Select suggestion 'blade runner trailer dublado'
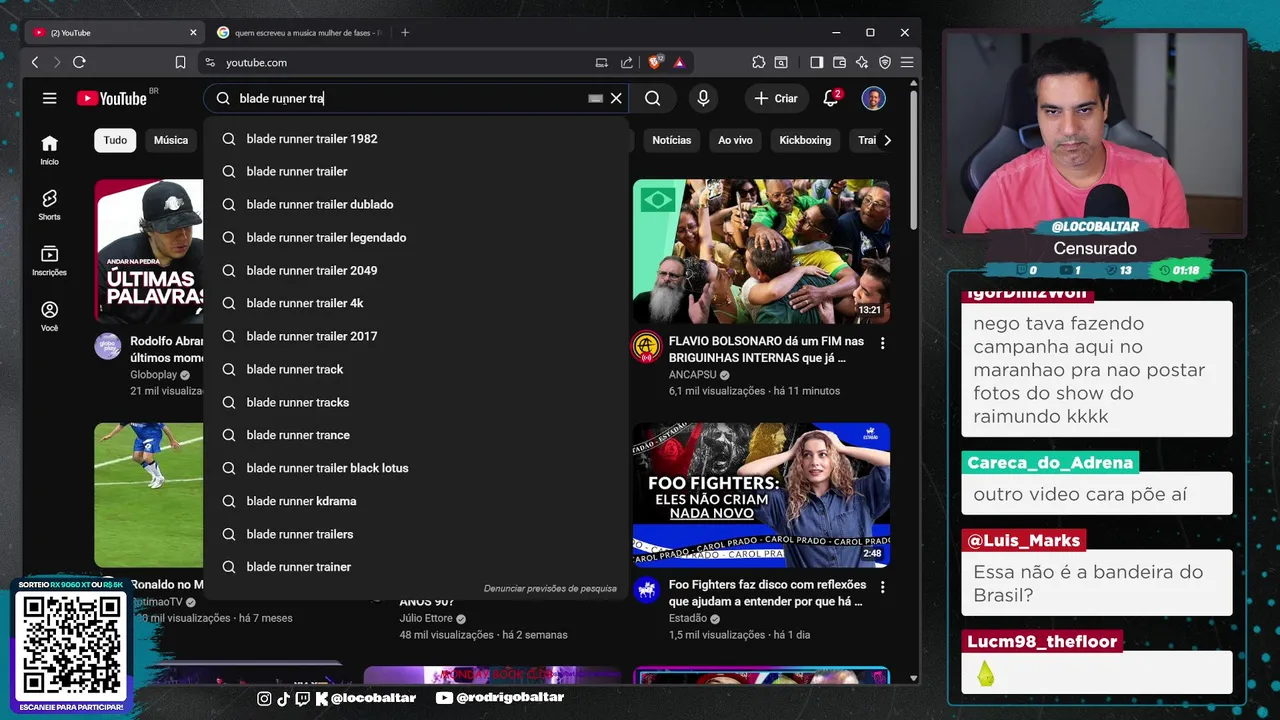The width and height of the screenshot is (1280, 720). pyautogui.click(x=416, y=204)
